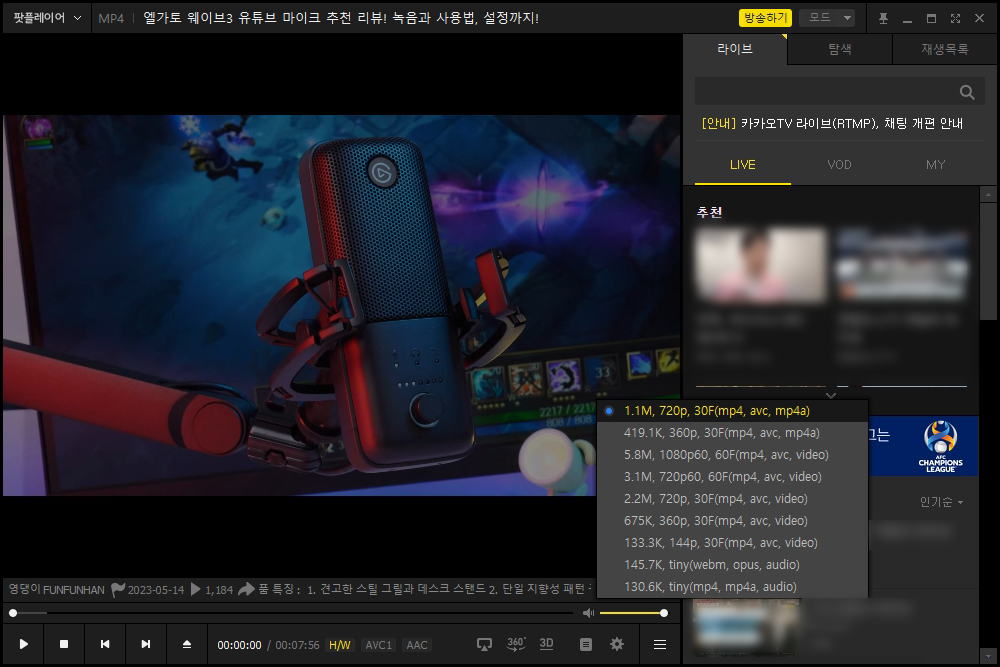Open the first recommended thumbnail under 추천
The height and width of the screenshot is (667, 1000).
click(x=760, y=265)
